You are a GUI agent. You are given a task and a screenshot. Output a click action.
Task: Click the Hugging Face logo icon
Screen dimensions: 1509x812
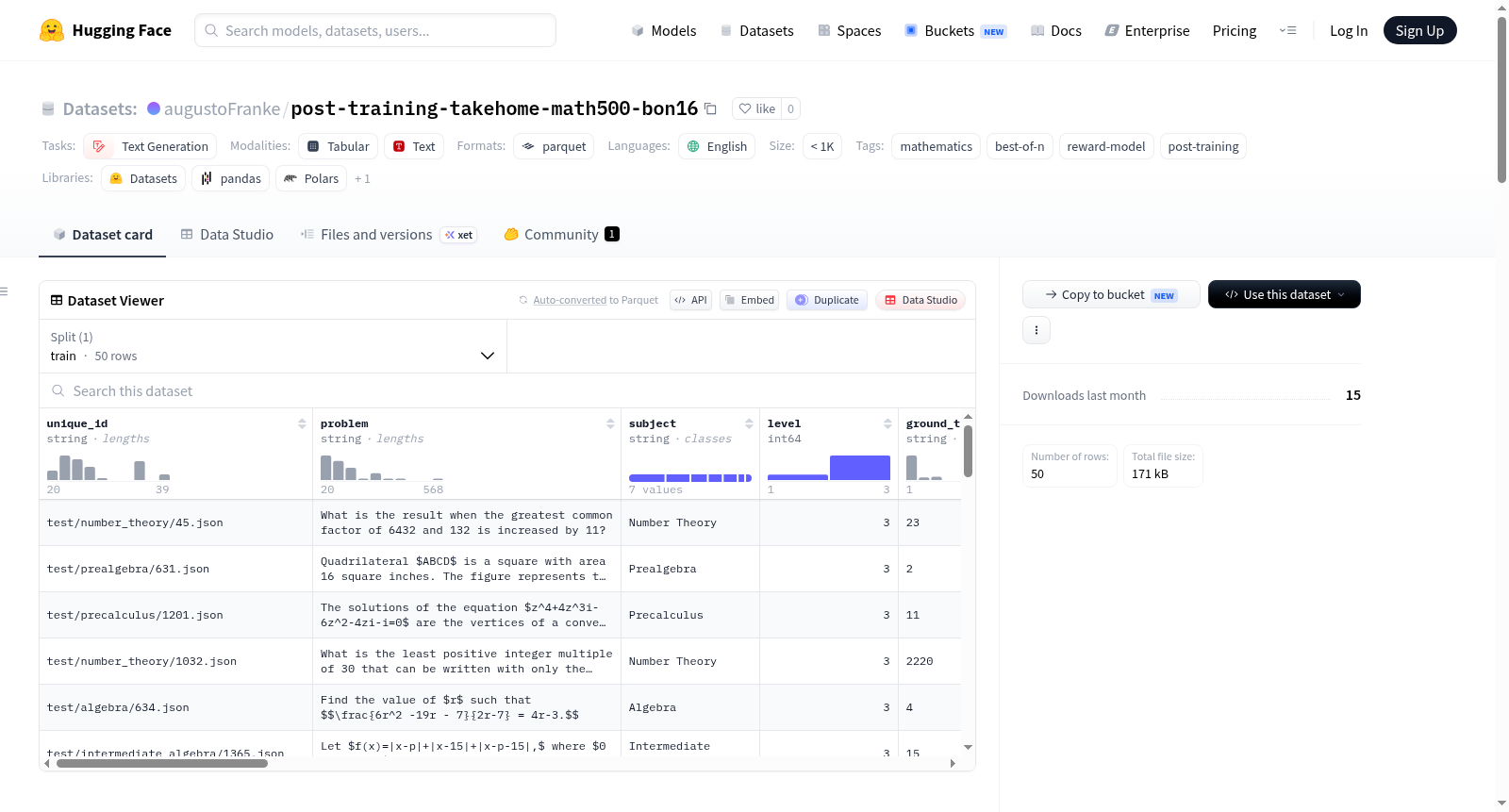click(x=52, y=30)
